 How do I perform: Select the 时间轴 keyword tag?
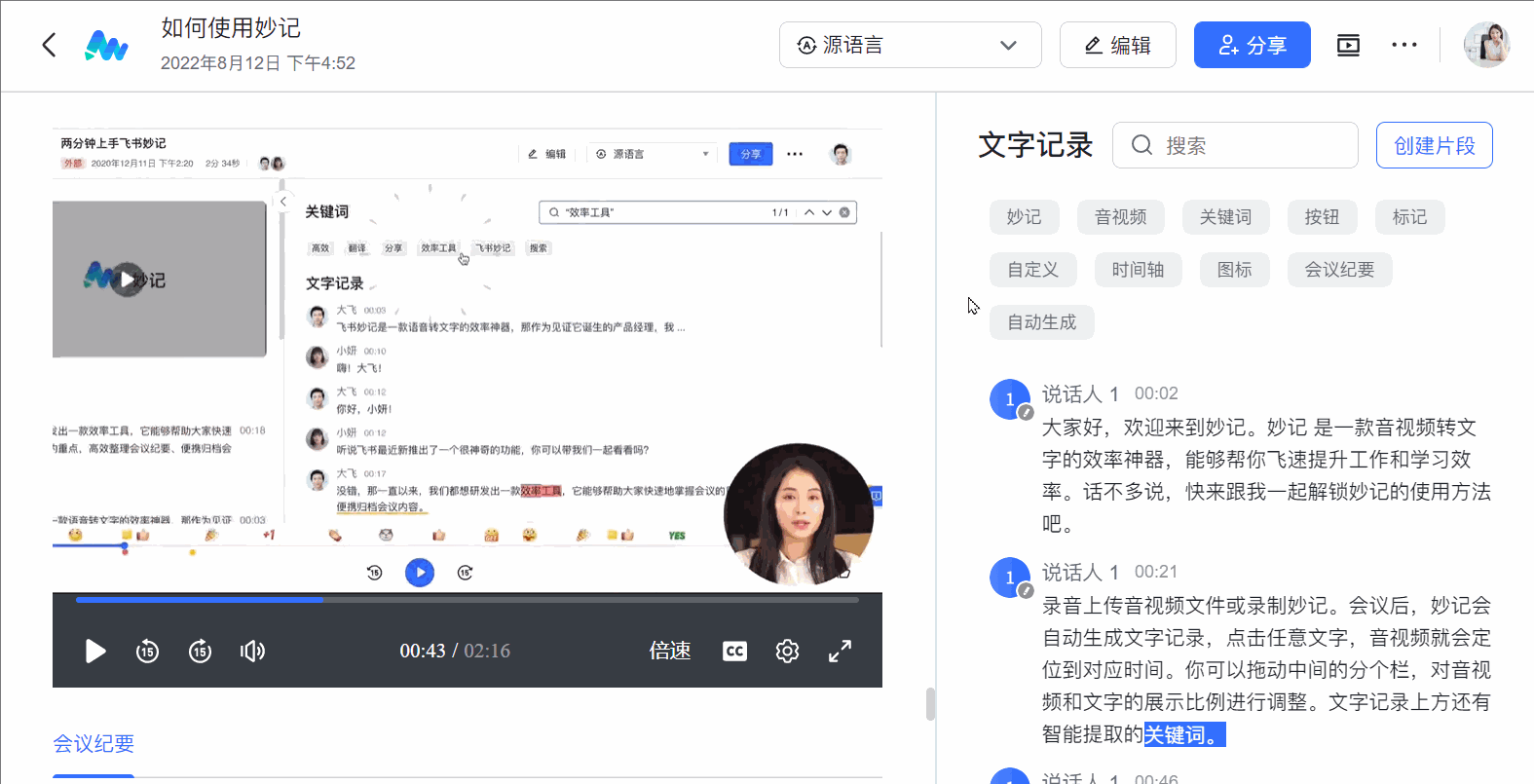1138,270
